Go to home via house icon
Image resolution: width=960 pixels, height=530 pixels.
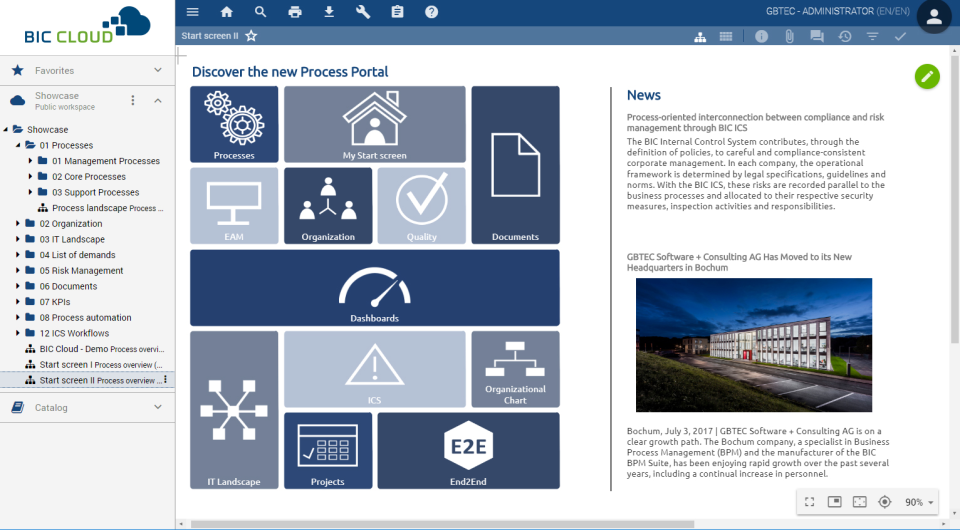click(x=227, y=12)
